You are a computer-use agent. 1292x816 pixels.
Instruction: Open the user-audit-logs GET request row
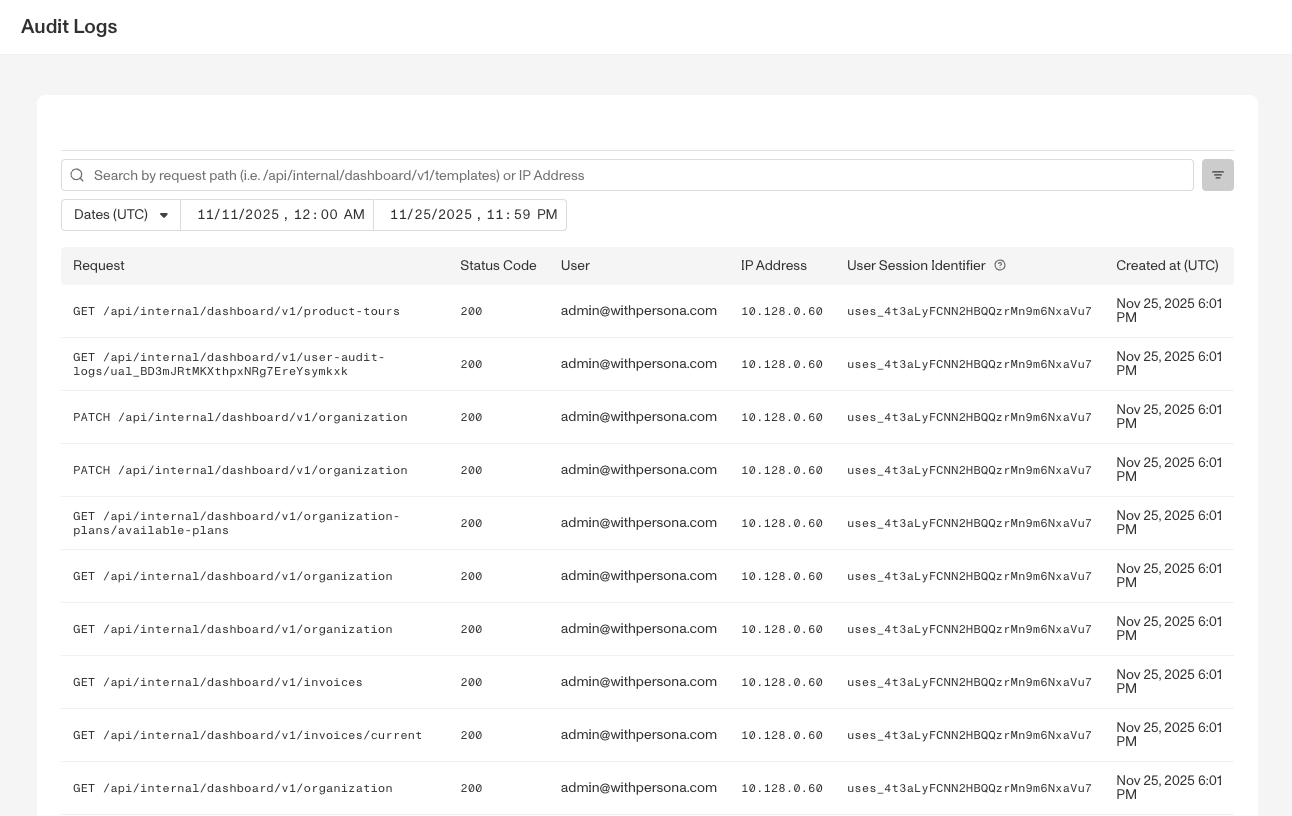click(647, 364)
